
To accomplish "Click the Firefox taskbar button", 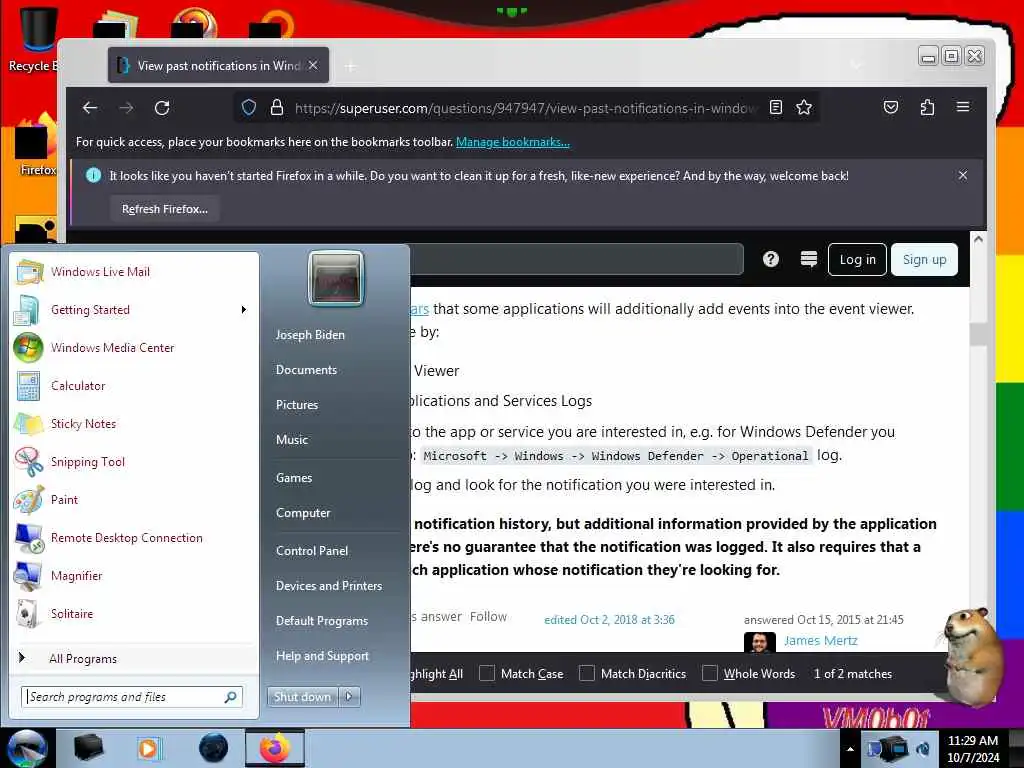I will [275, 748].
